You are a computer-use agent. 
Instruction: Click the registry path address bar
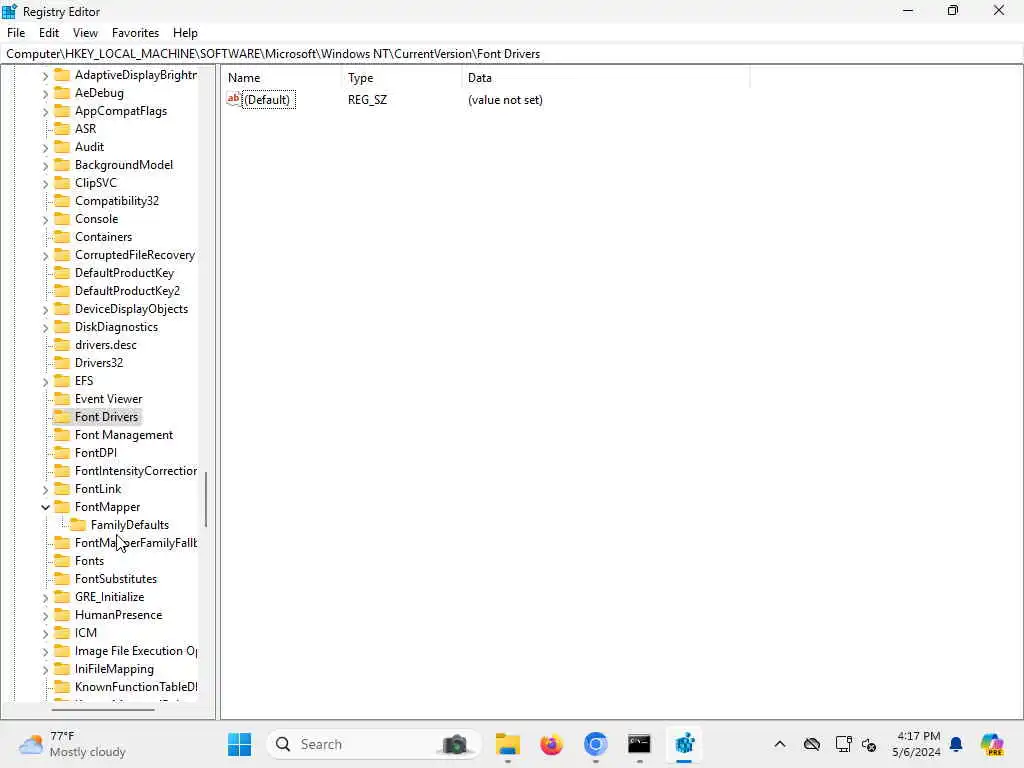point(512,54)
